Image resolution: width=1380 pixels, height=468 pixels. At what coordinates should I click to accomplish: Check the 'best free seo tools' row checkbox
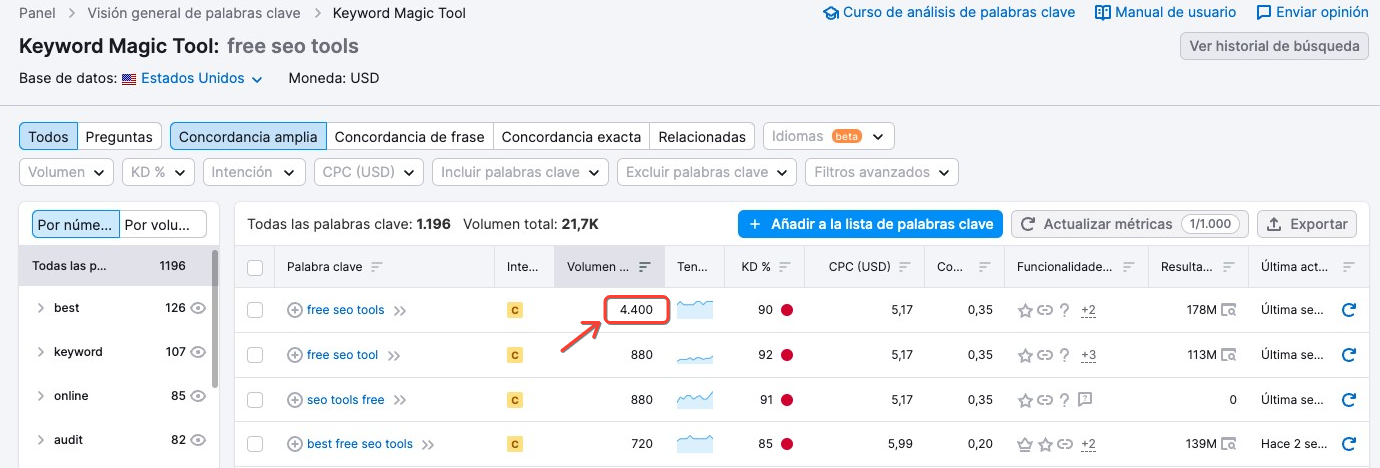(255, 444)
